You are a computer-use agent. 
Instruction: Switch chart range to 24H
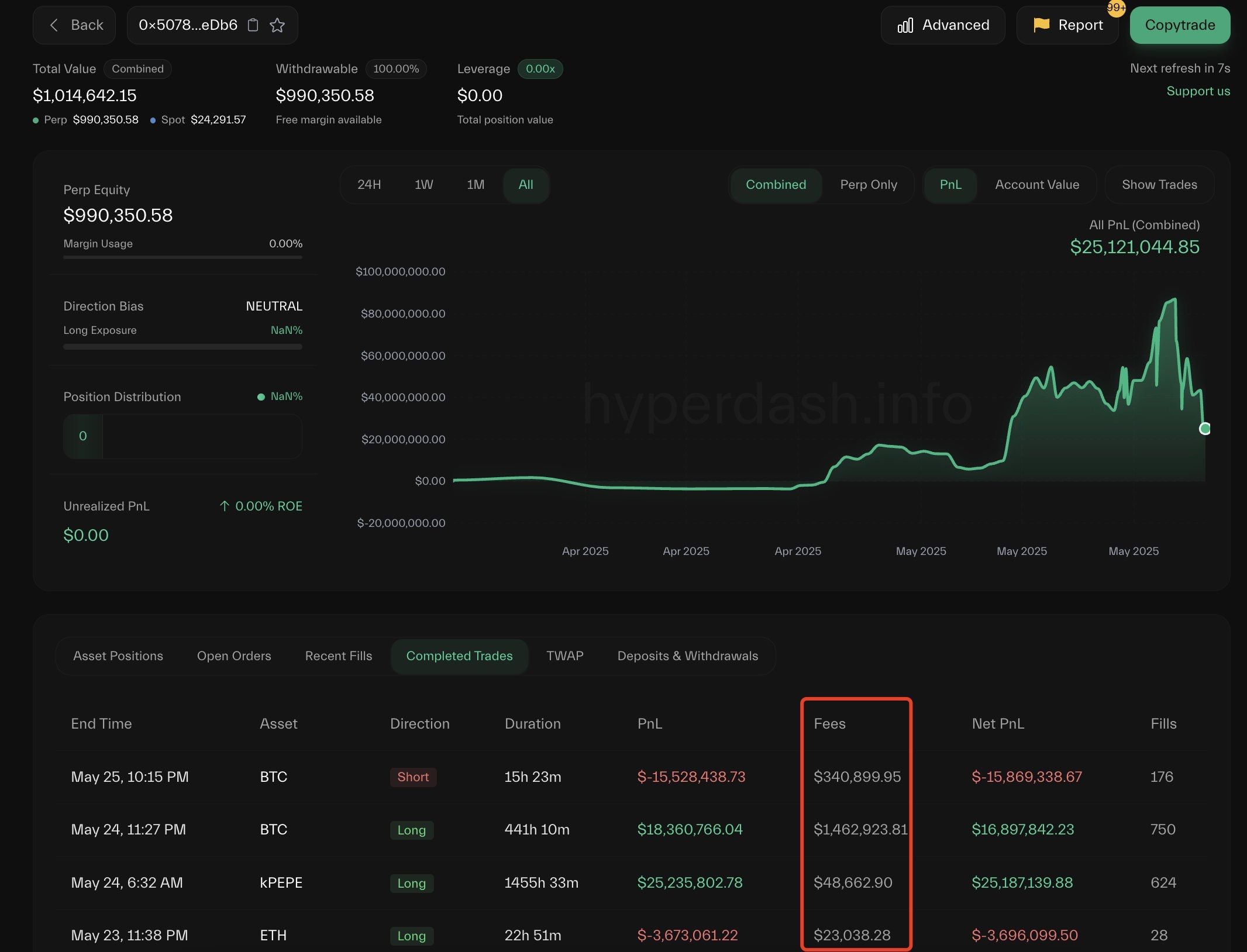point(369,185)
